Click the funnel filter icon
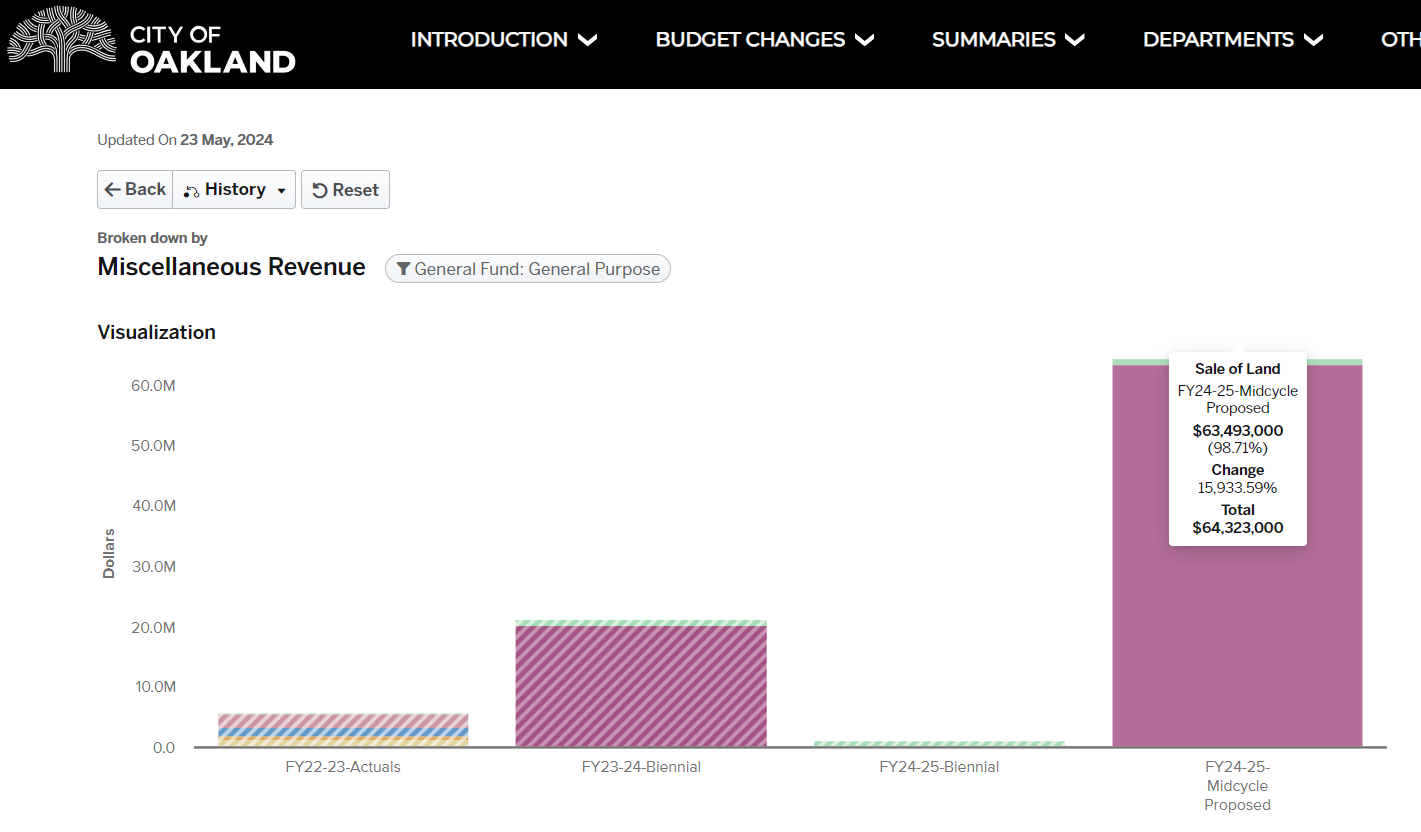 point(403,269)
